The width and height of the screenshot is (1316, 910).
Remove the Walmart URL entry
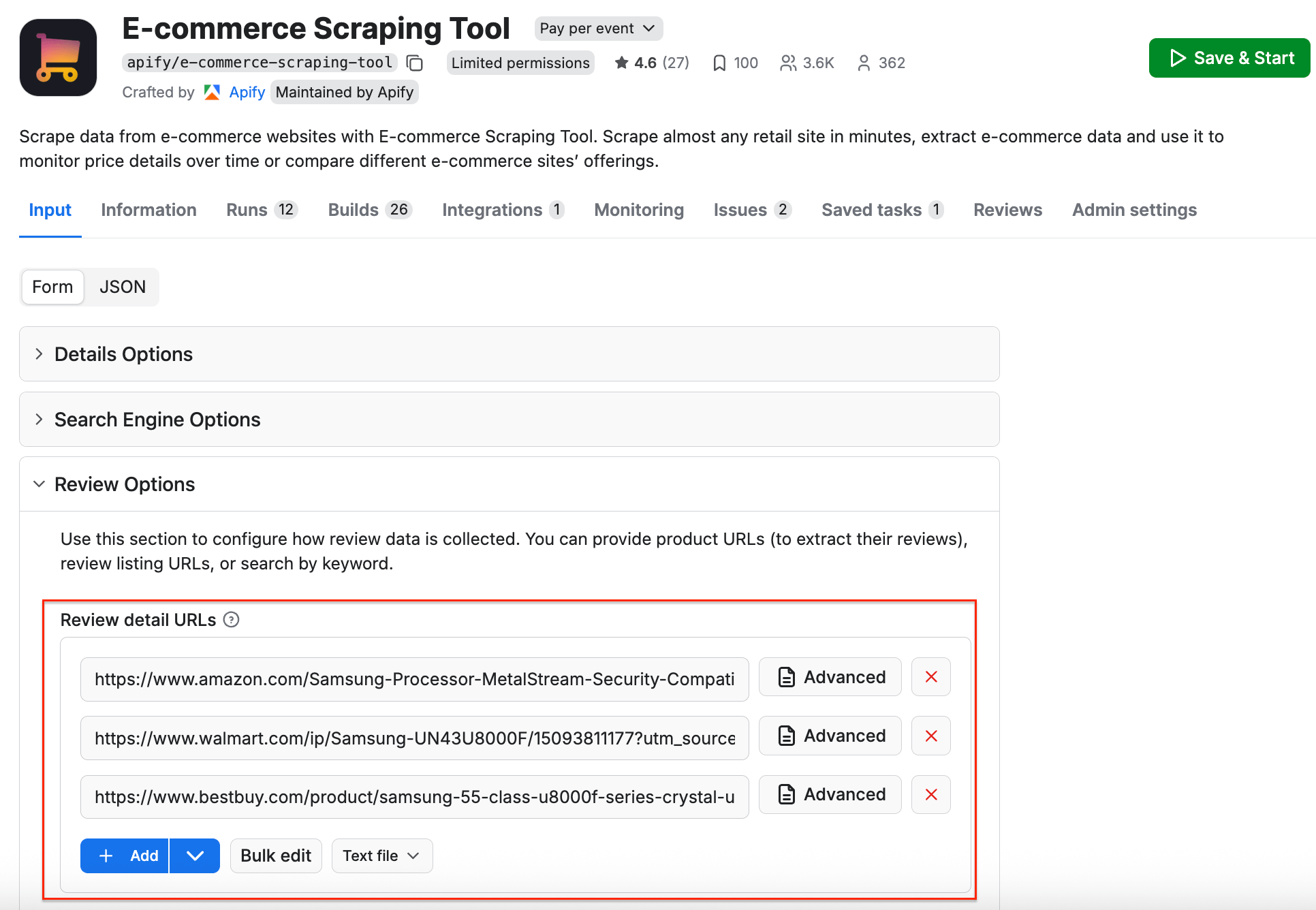coord(930,736)
